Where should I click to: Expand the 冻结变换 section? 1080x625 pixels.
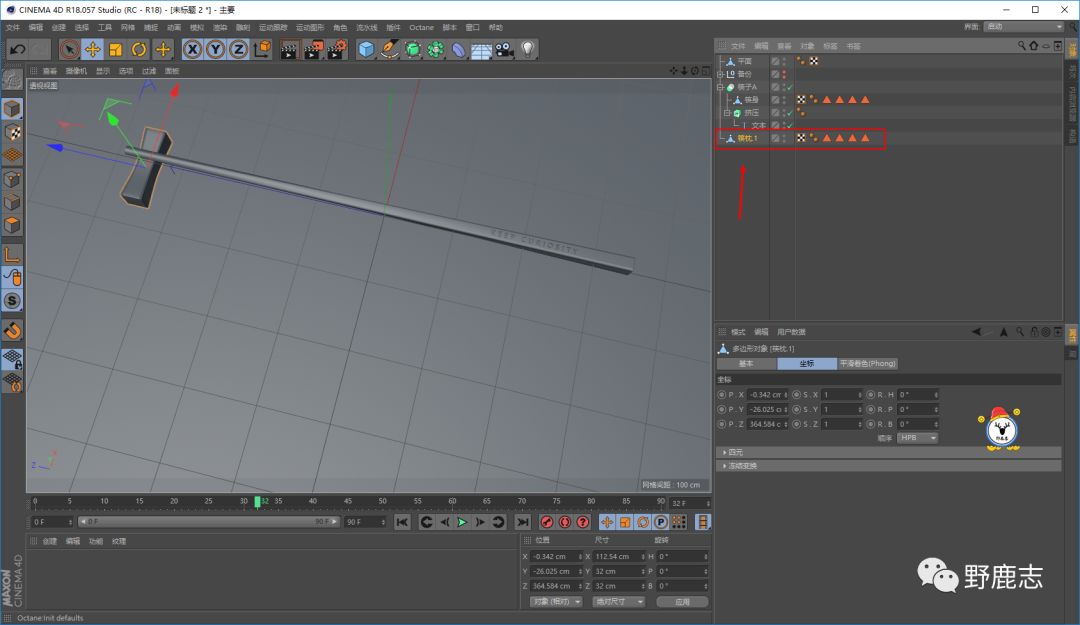click(x=742, y=465)
